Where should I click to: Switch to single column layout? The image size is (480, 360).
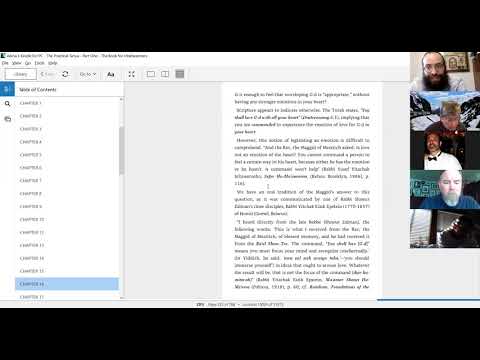coord(151,74)
